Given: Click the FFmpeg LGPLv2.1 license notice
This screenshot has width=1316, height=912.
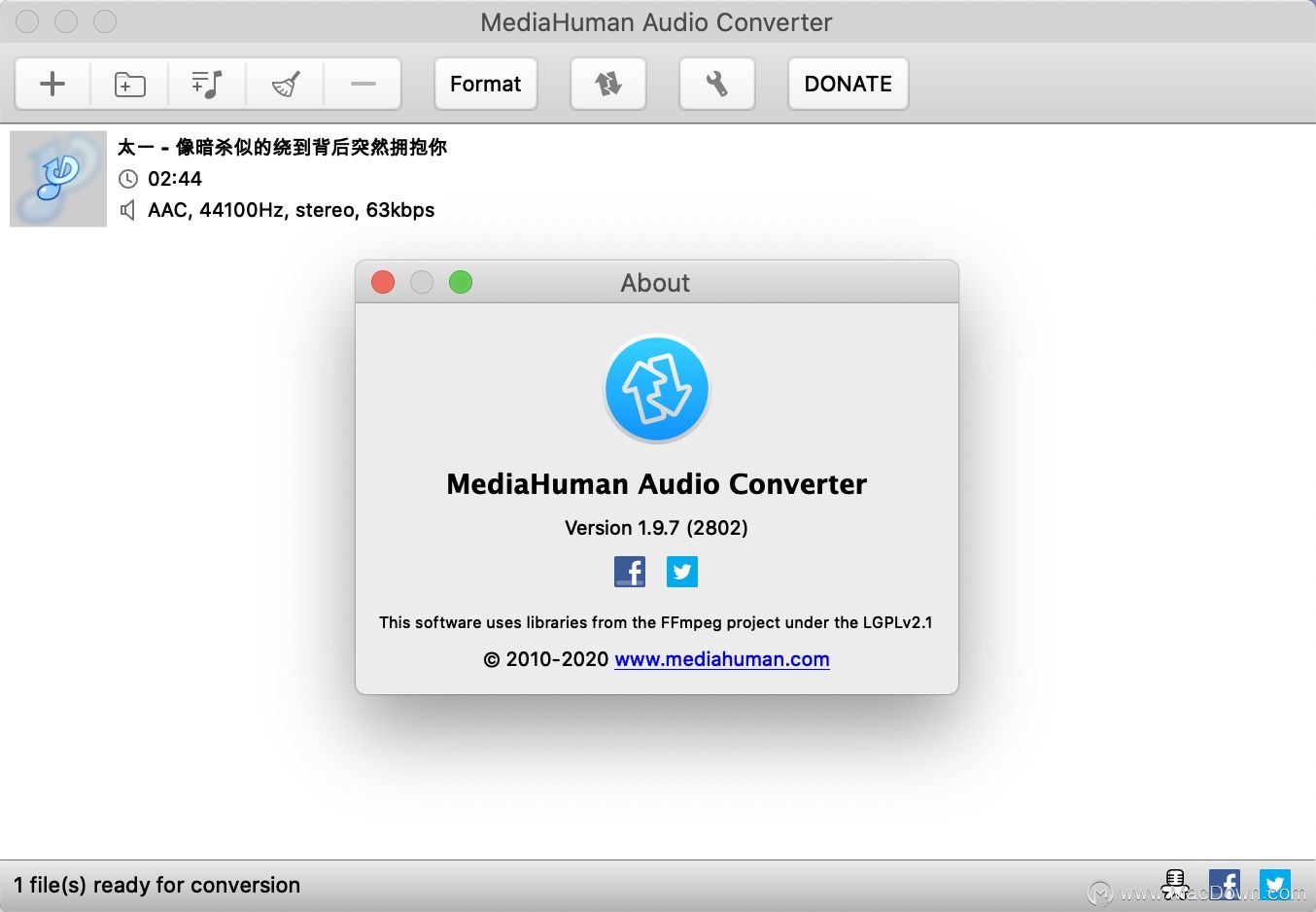Looking at the screenshot, I should click(x=656, y=622).
